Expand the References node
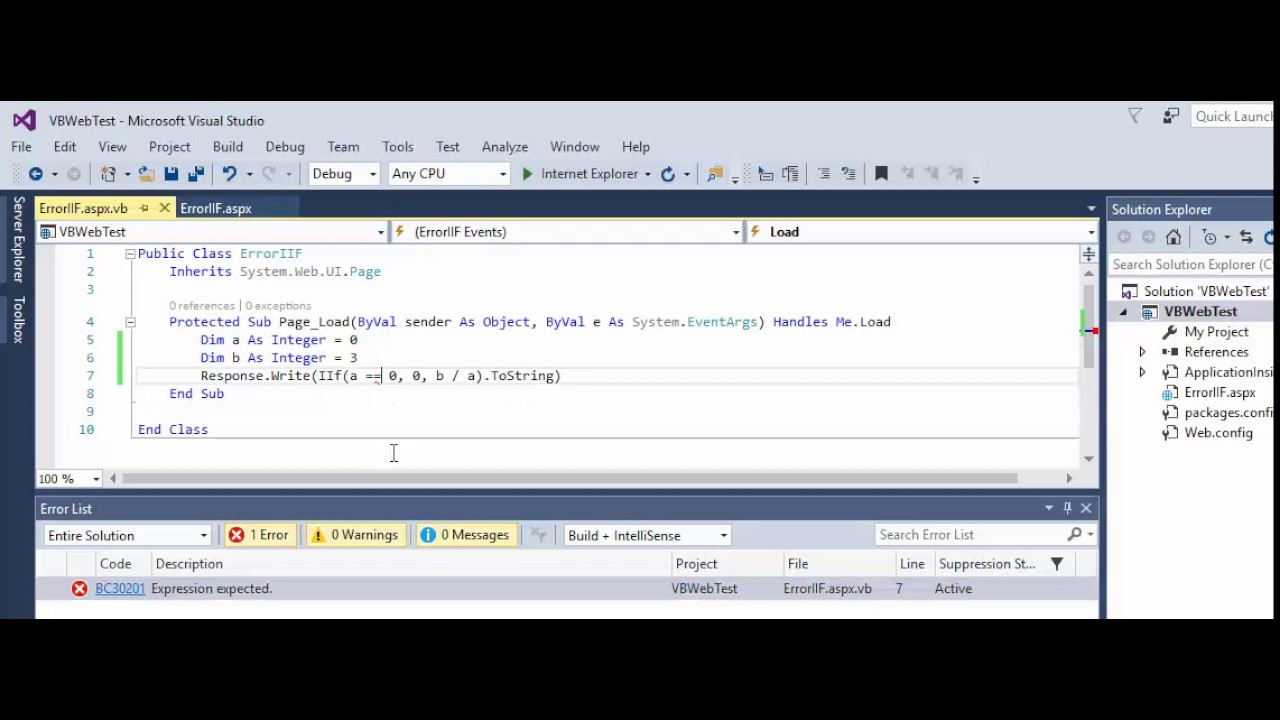The height and width of the screenshot is (720, 1280). click(1142, 352)
